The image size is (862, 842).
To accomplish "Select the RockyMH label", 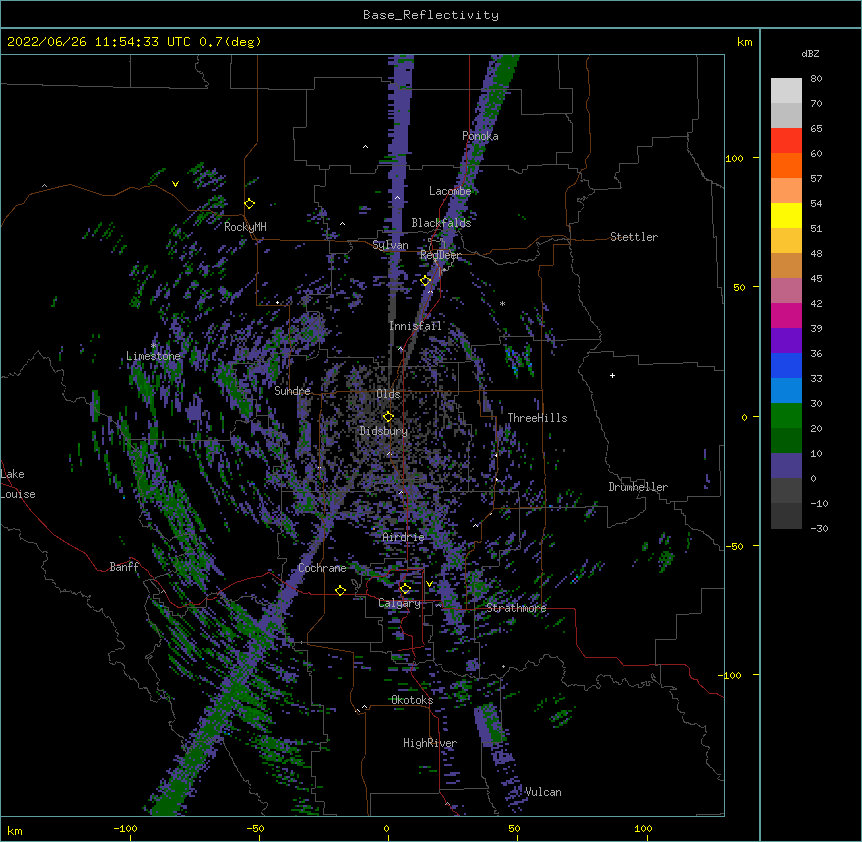I will (245, 227).
